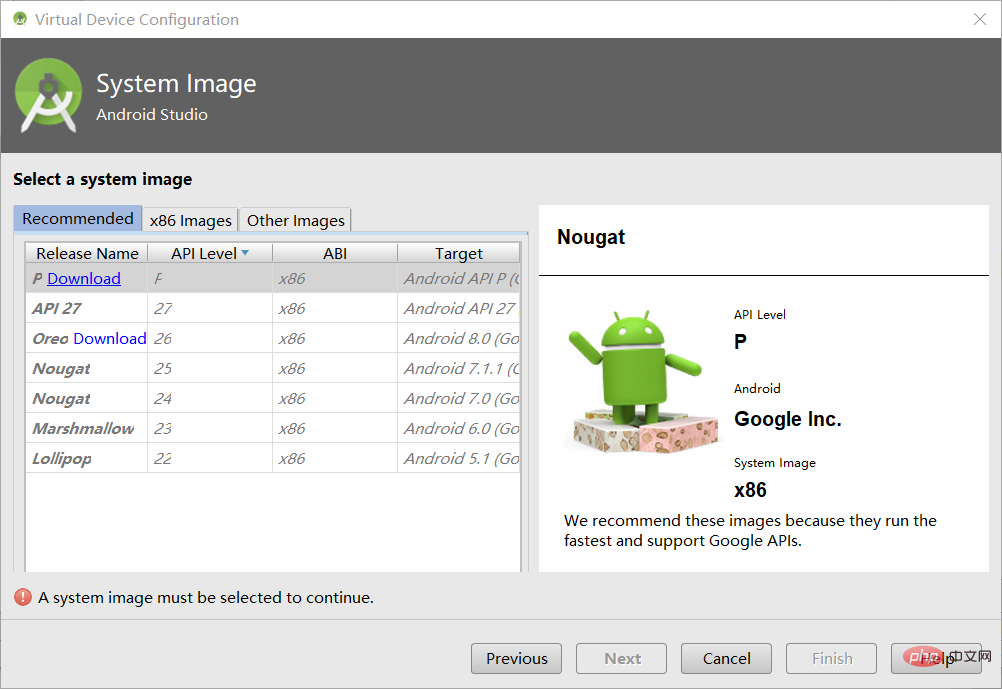Cancel the virtual device configuration
Image resolution: width=1002 pixels, height=689 pixels.
[x=726, y=658]
